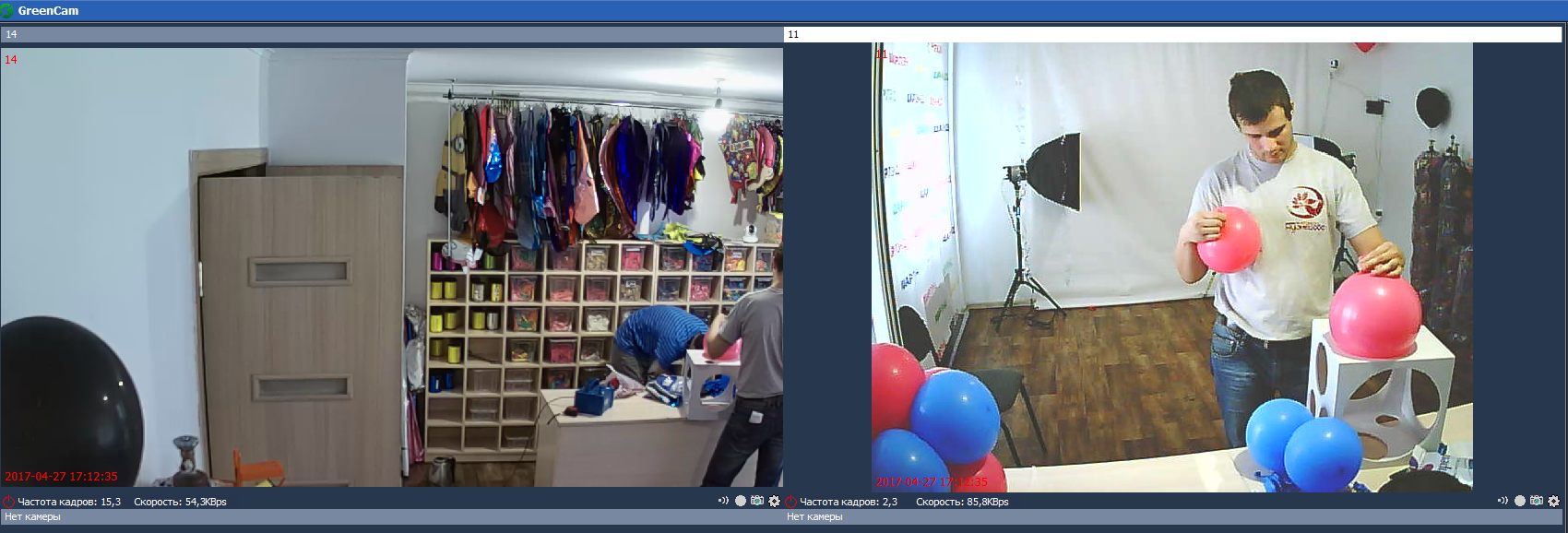The width and height of the screenshot is (1568, 533).
Task: Click the right 'Нет камеры' status bar
Action: pos(1171,517)
